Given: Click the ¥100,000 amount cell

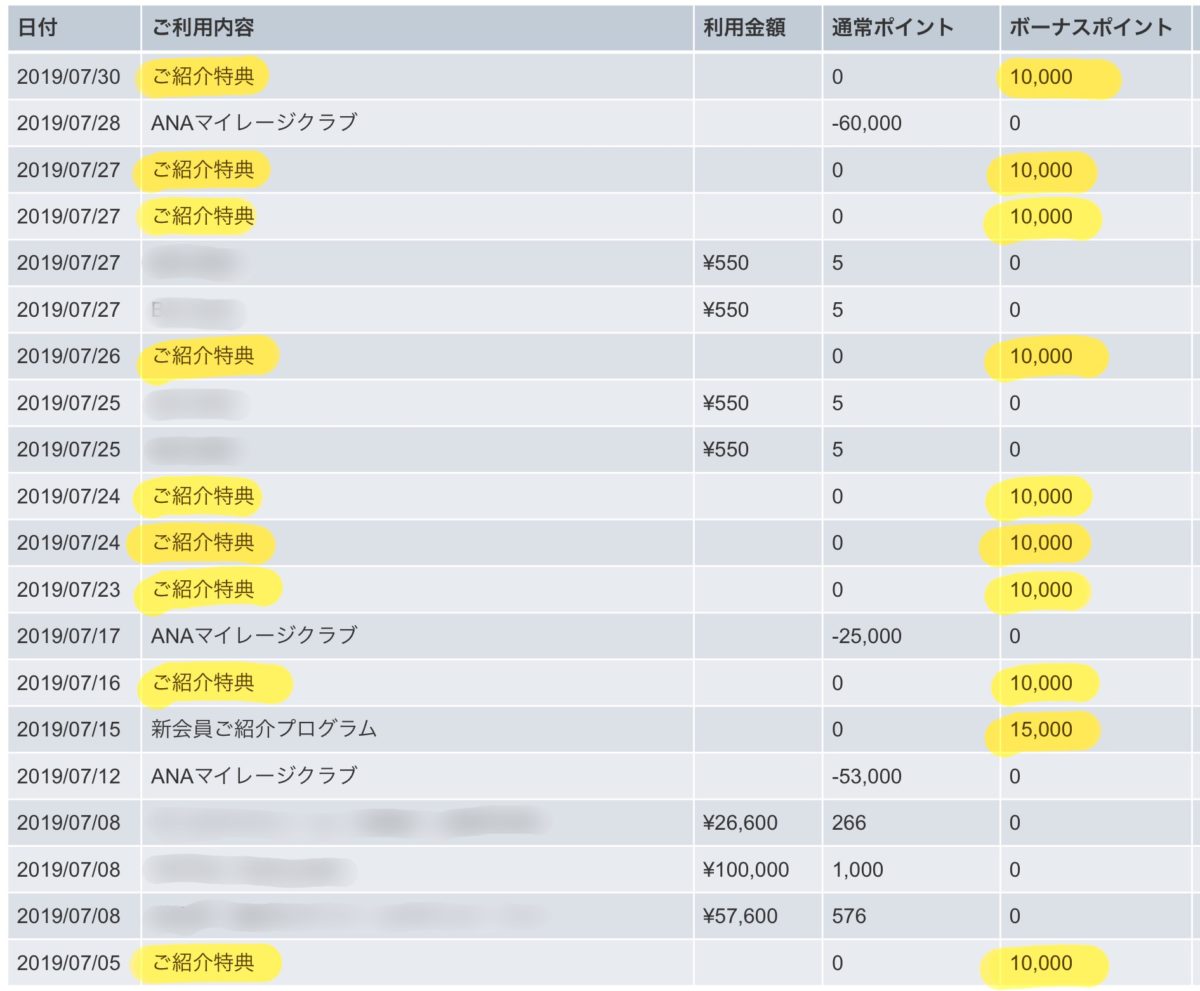Looking at the screenshot, I should point(746,869).
